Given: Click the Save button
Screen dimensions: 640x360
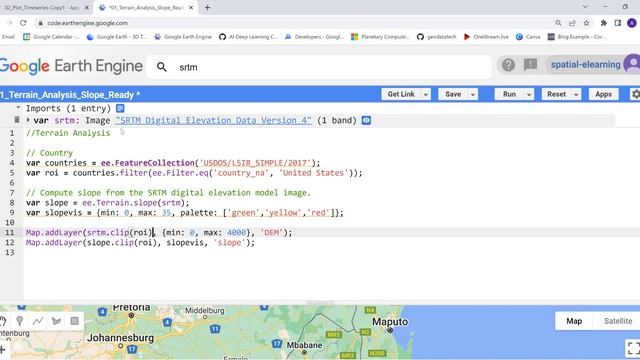Looking at the screenshot, I should 453,94.
